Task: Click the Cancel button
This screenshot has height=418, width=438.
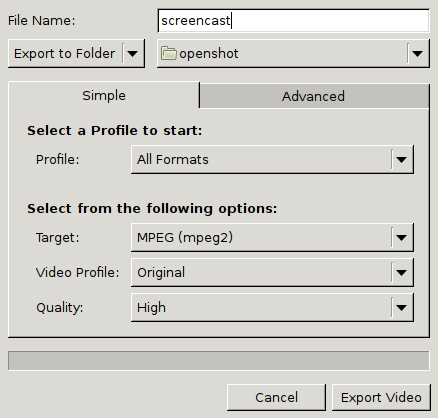Action: 276,397
